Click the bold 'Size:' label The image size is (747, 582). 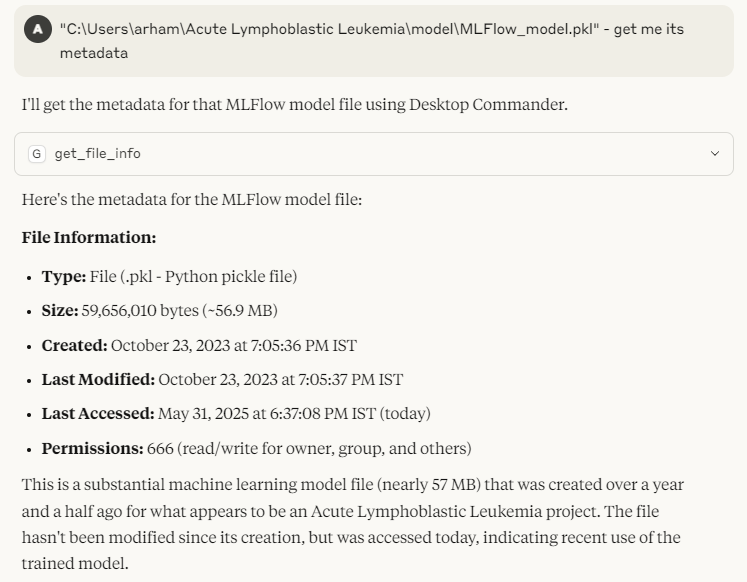click(60, 311)
